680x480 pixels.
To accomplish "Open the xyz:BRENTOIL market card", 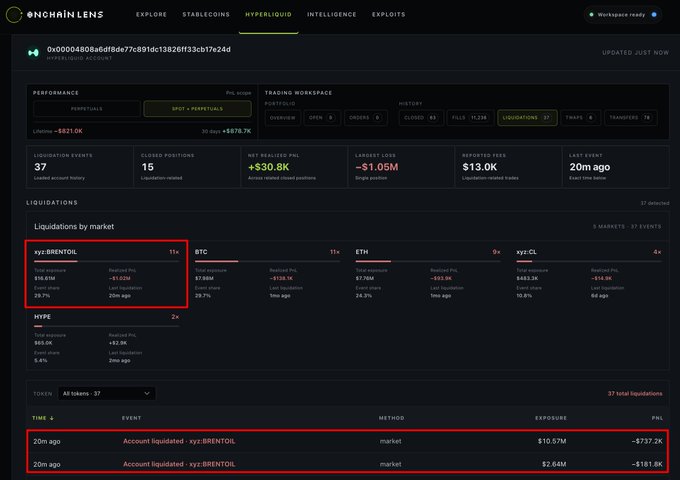I will pos(107,274).
